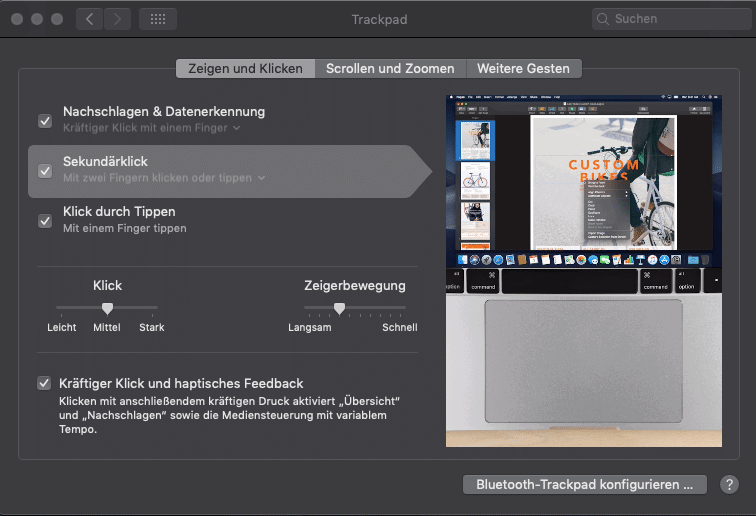
Task: Expand Kräftiger Klick mit einem Finger dropdown
Action: click(x=151, y=128)
